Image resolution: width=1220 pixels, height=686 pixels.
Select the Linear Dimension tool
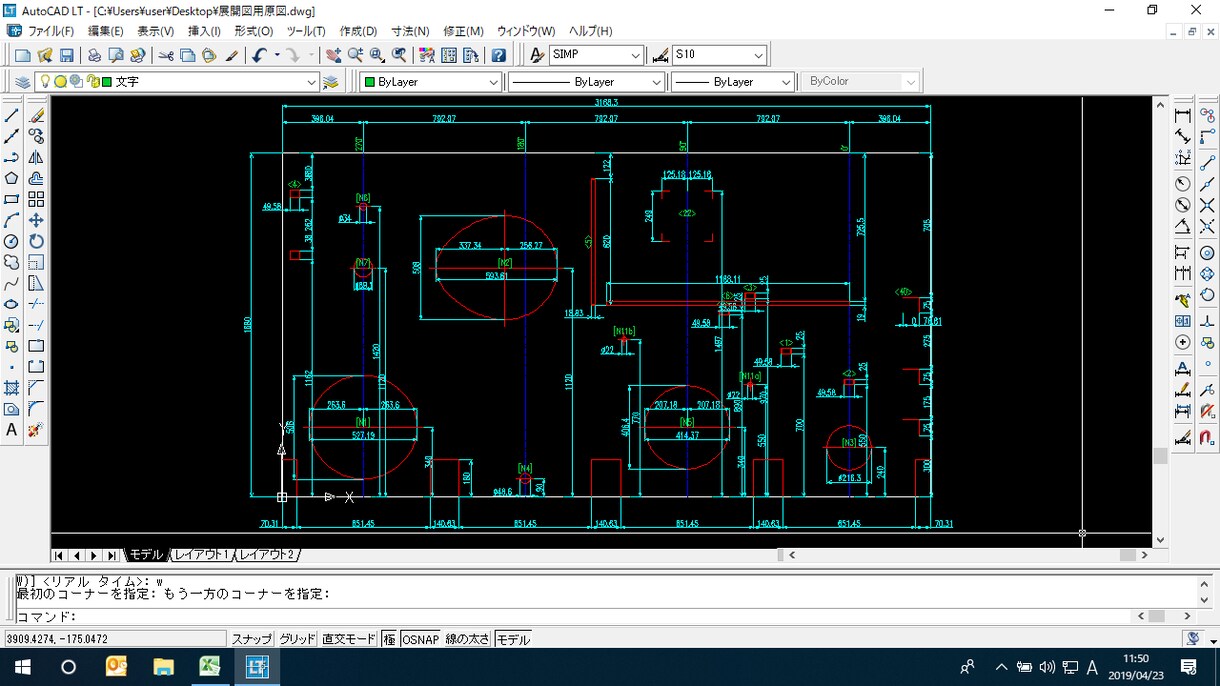(1183, 116)
